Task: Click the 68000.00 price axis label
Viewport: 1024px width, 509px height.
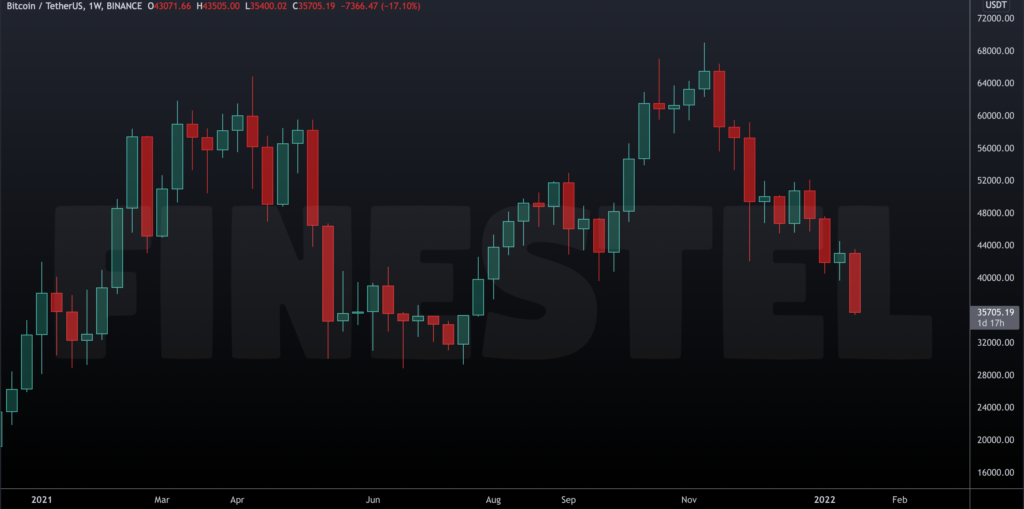Action: click(x=995, y=51)
